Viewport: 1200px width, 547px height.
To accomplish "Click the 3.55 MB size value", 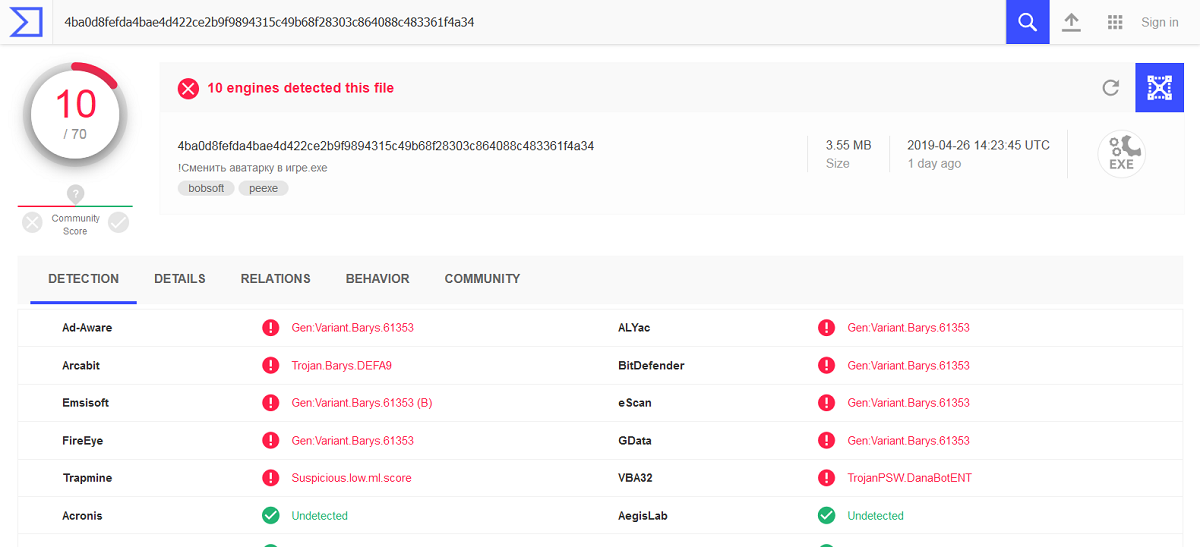I will pyautogui.click(x=849, y=145).
